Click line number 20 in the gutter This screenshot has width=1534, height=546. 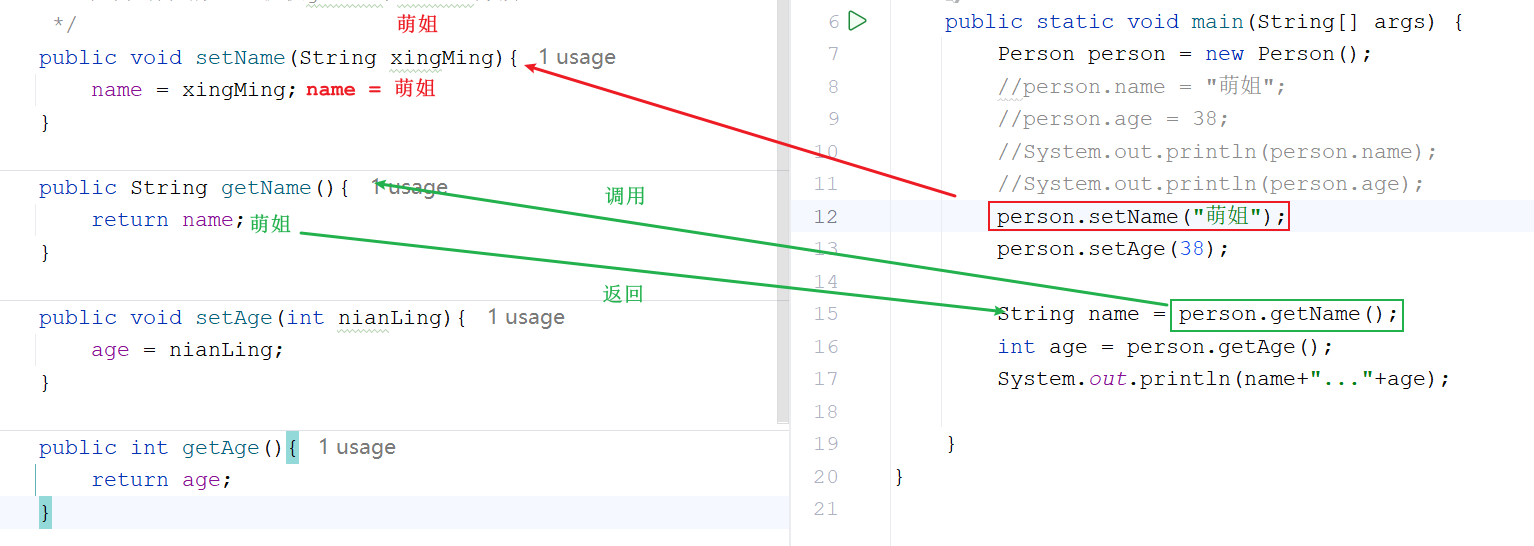click(x=826, y=477)
